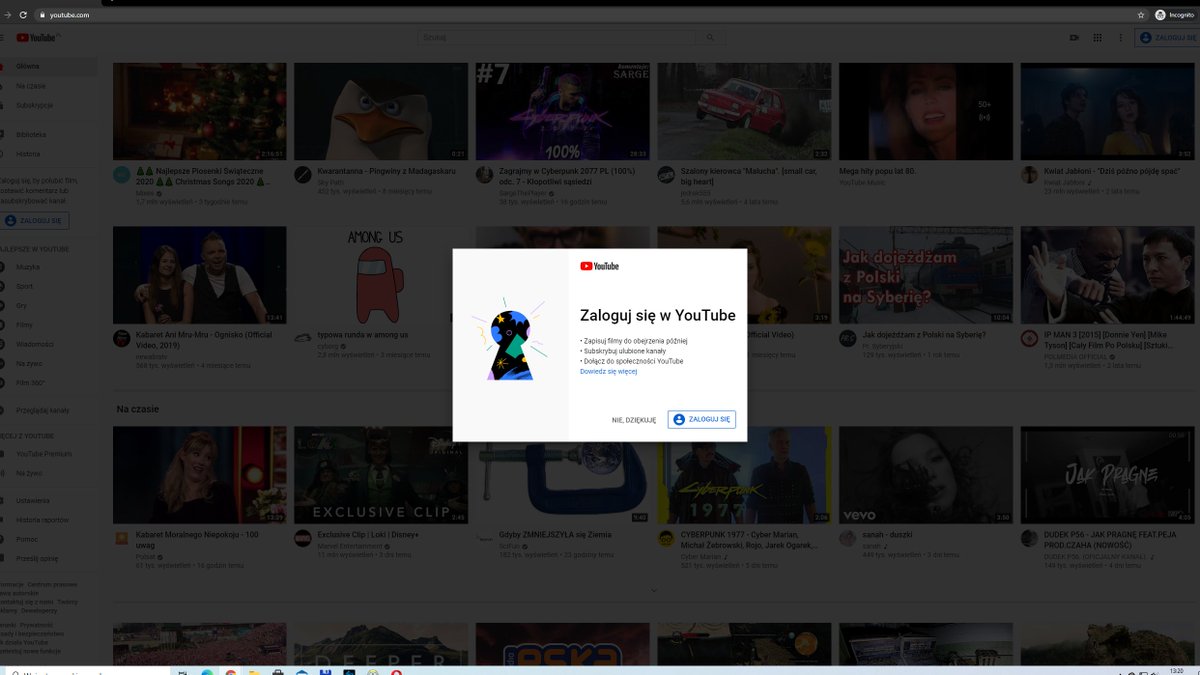Viewport: 1200px width, 675px height.
Task: Select Główna in the sidebar
Action: pyautogui.click(x=48, y=66)
